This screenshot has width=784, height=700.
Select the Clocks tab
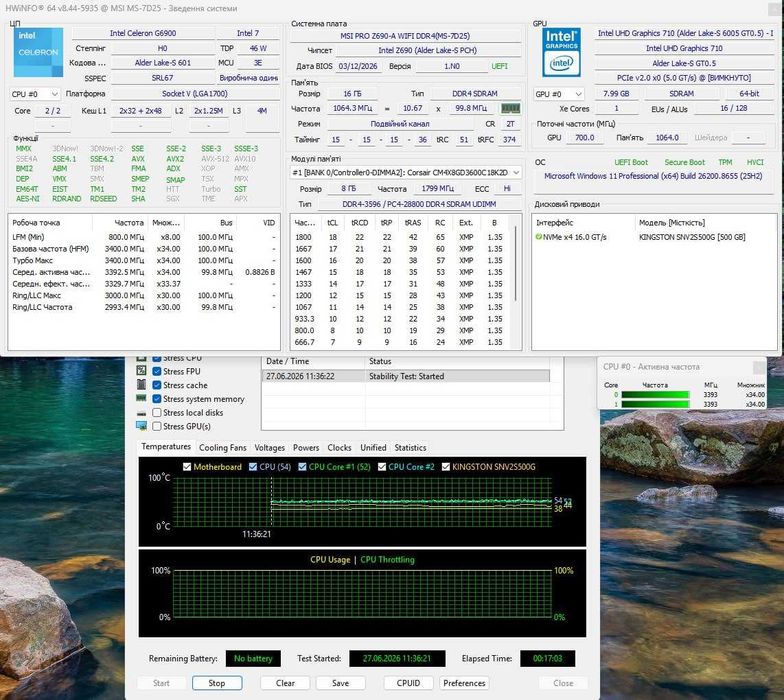point(340,448)
